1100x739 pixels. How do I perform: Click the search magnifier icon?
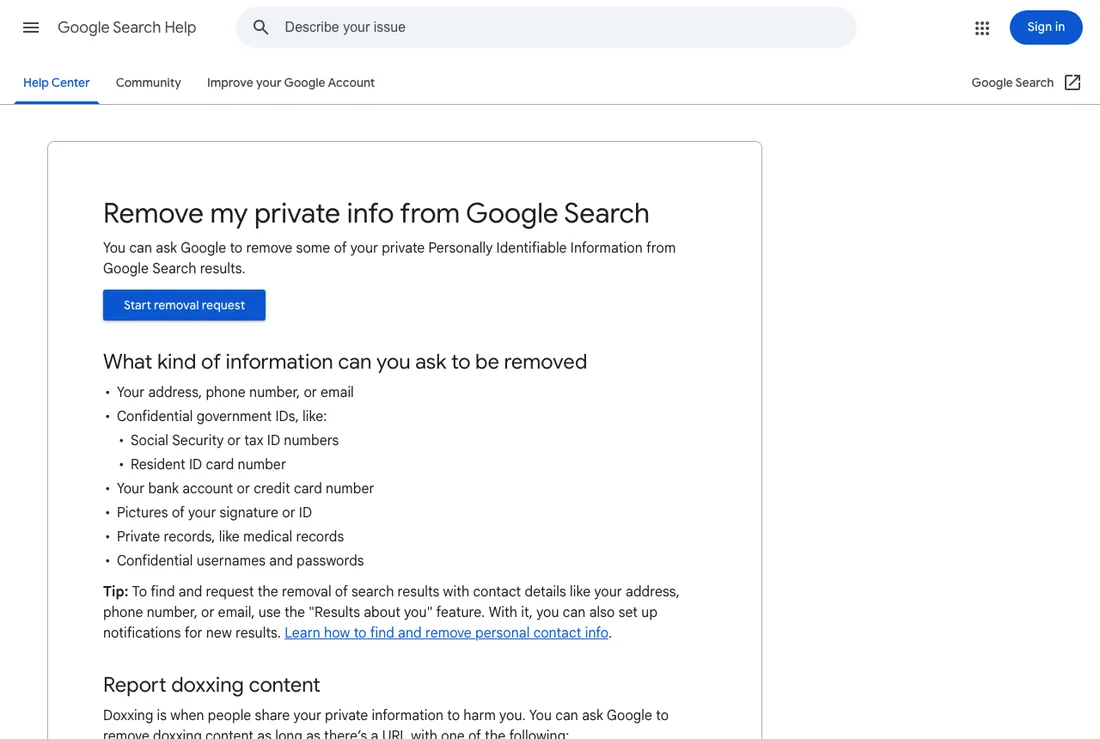pyautogui.click(x=261, y=27)
